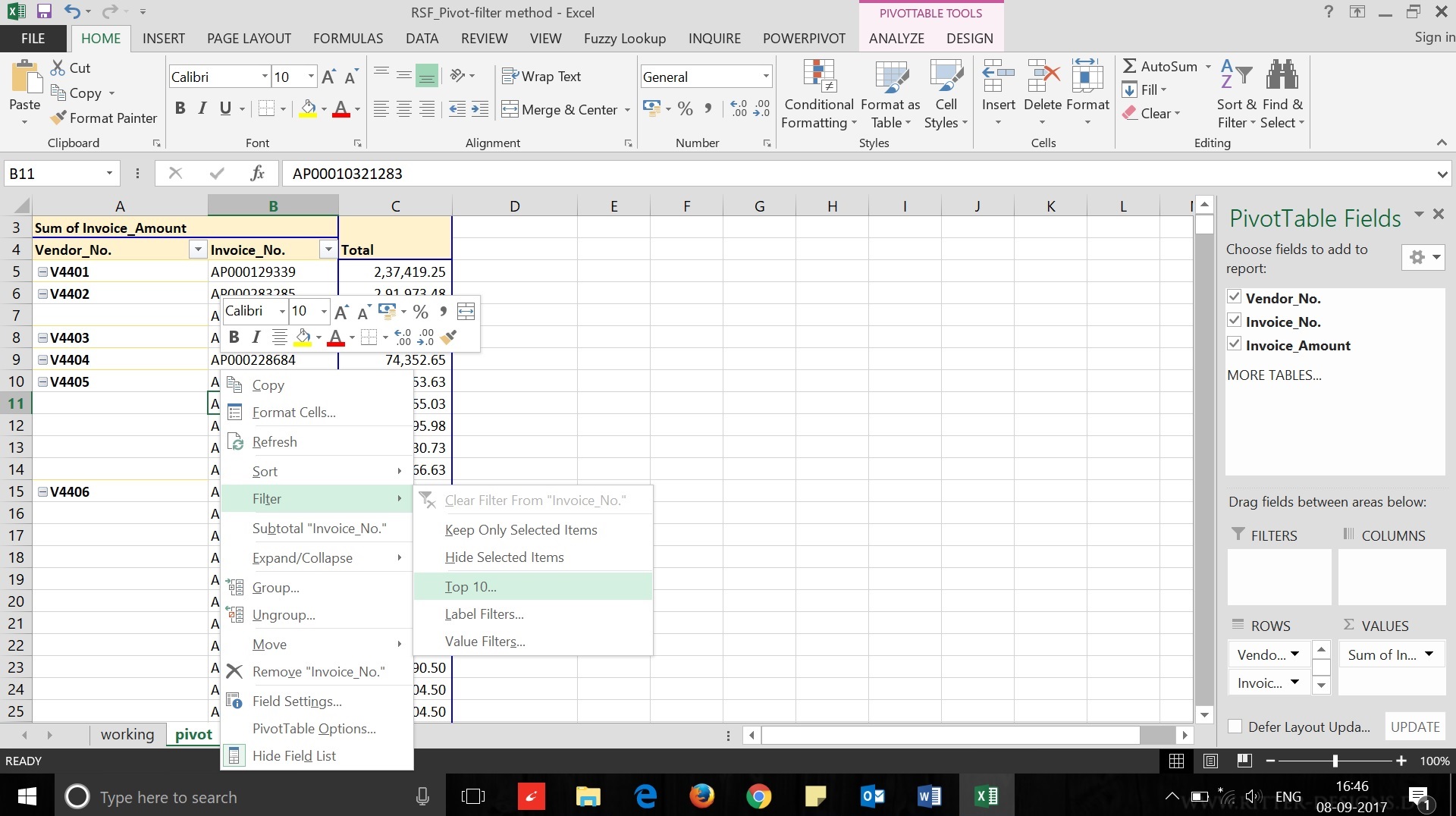This screenshot has height=816, width=1456.
Task: Open the General number format dropdown
Action: [x=766, y=77]
